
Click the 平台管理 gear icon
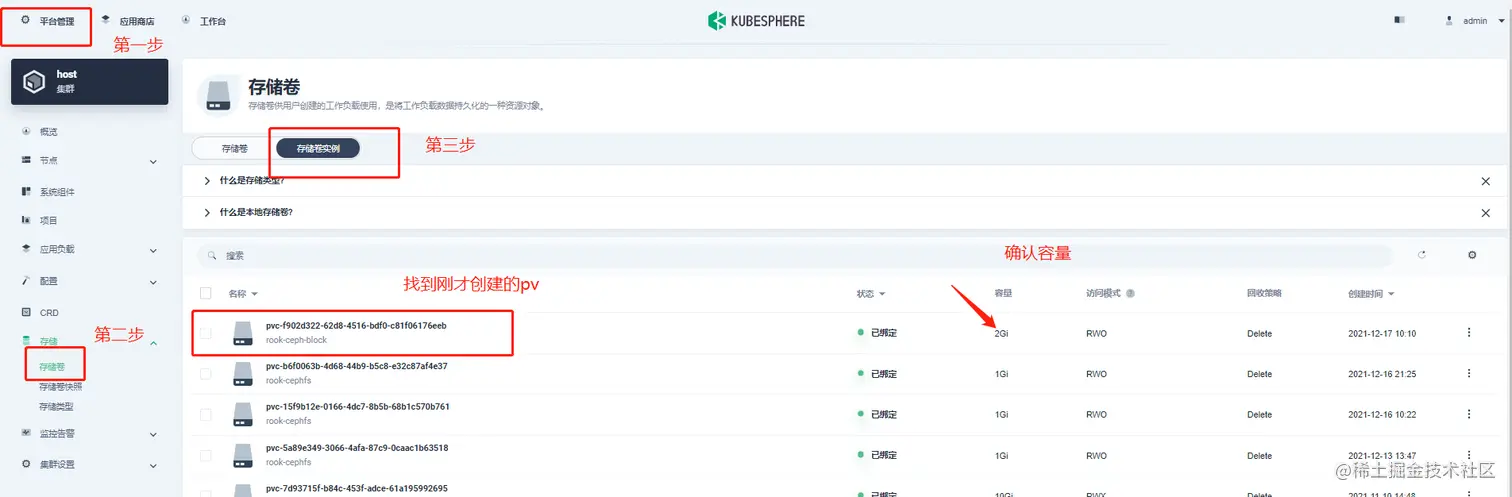click(x=26, y=20)
